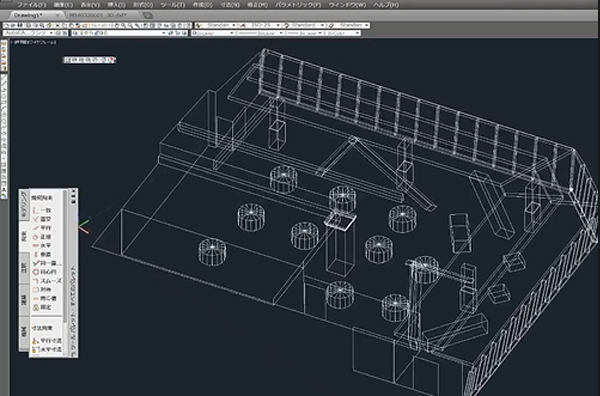Select the 平行寸法 aligned dimensional constraint
This screenshot has width=600, height=396.
47,340
